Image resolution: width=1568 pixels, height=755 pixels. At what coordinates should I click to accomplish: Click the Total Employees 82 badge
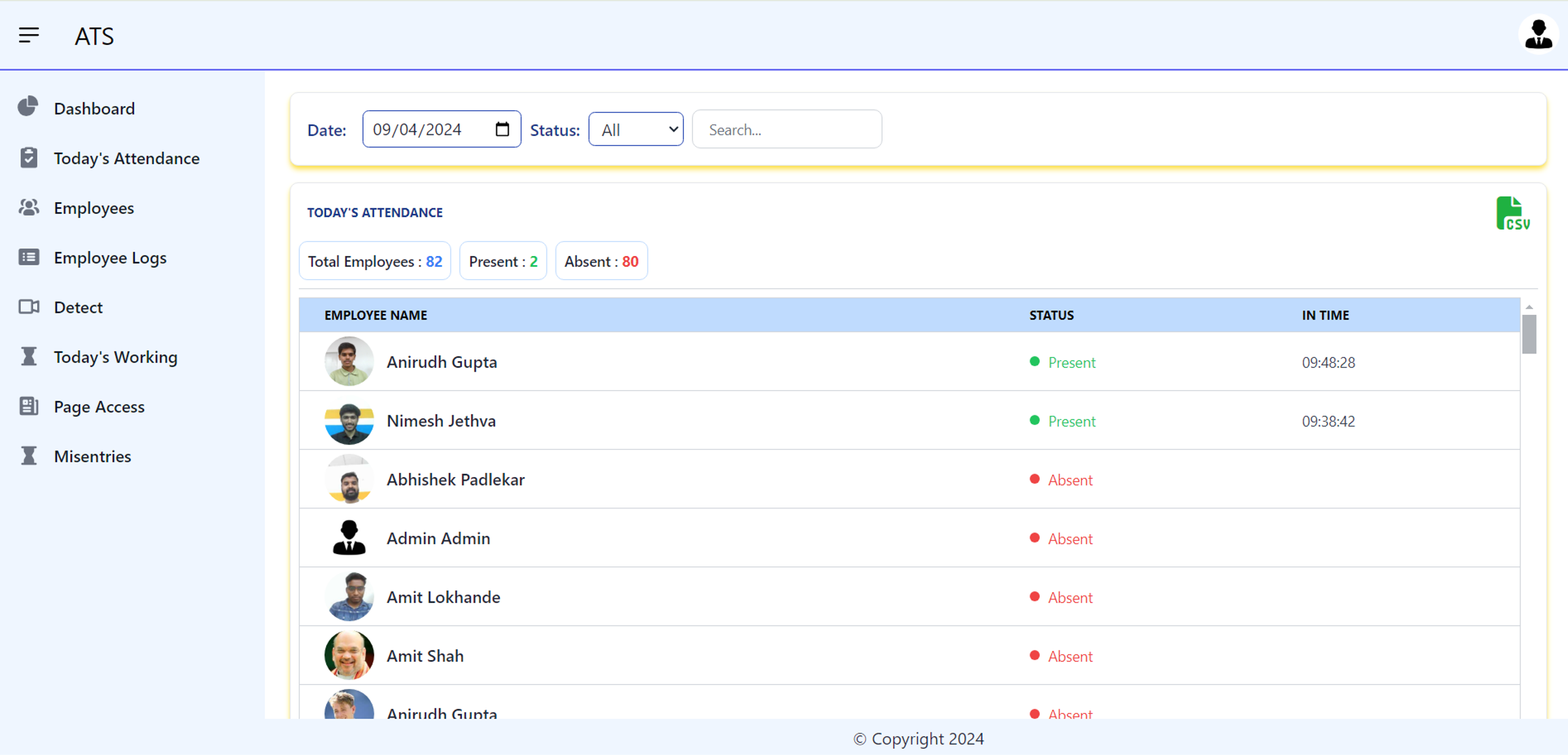coord(375,261)
